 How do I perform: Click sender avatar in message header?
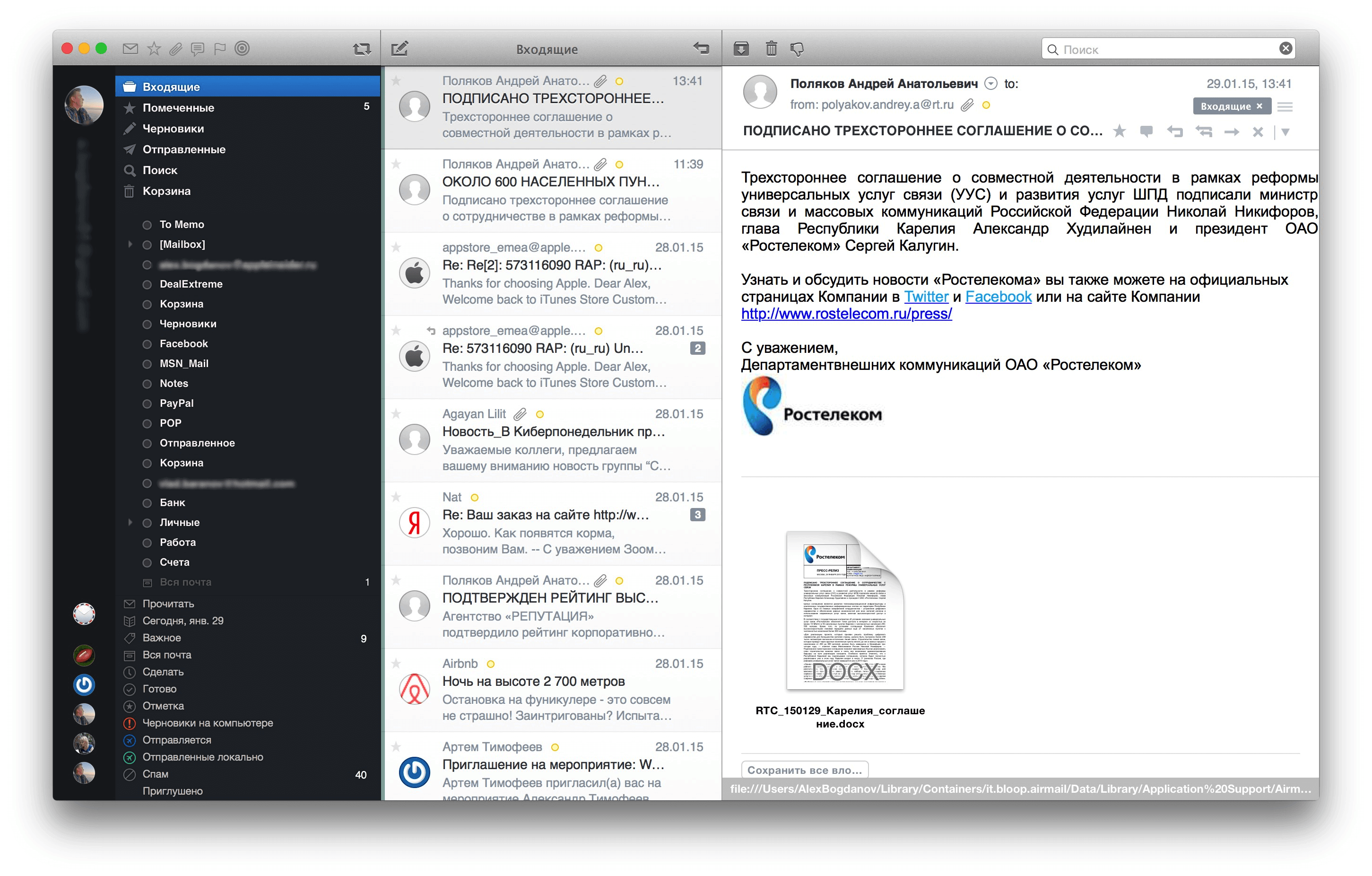[760, 92]
